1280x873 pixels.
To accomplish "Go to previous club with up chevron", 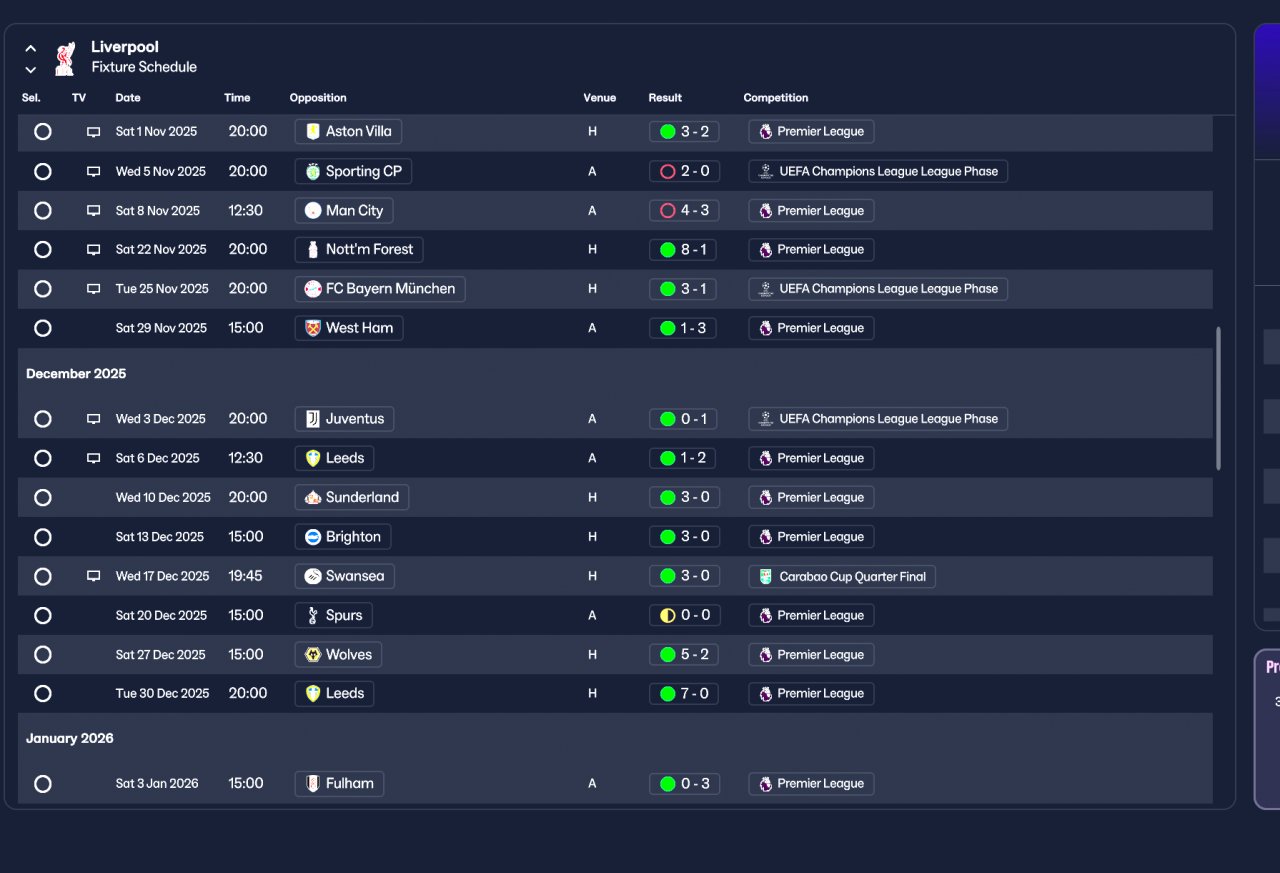I will [31, 48].
